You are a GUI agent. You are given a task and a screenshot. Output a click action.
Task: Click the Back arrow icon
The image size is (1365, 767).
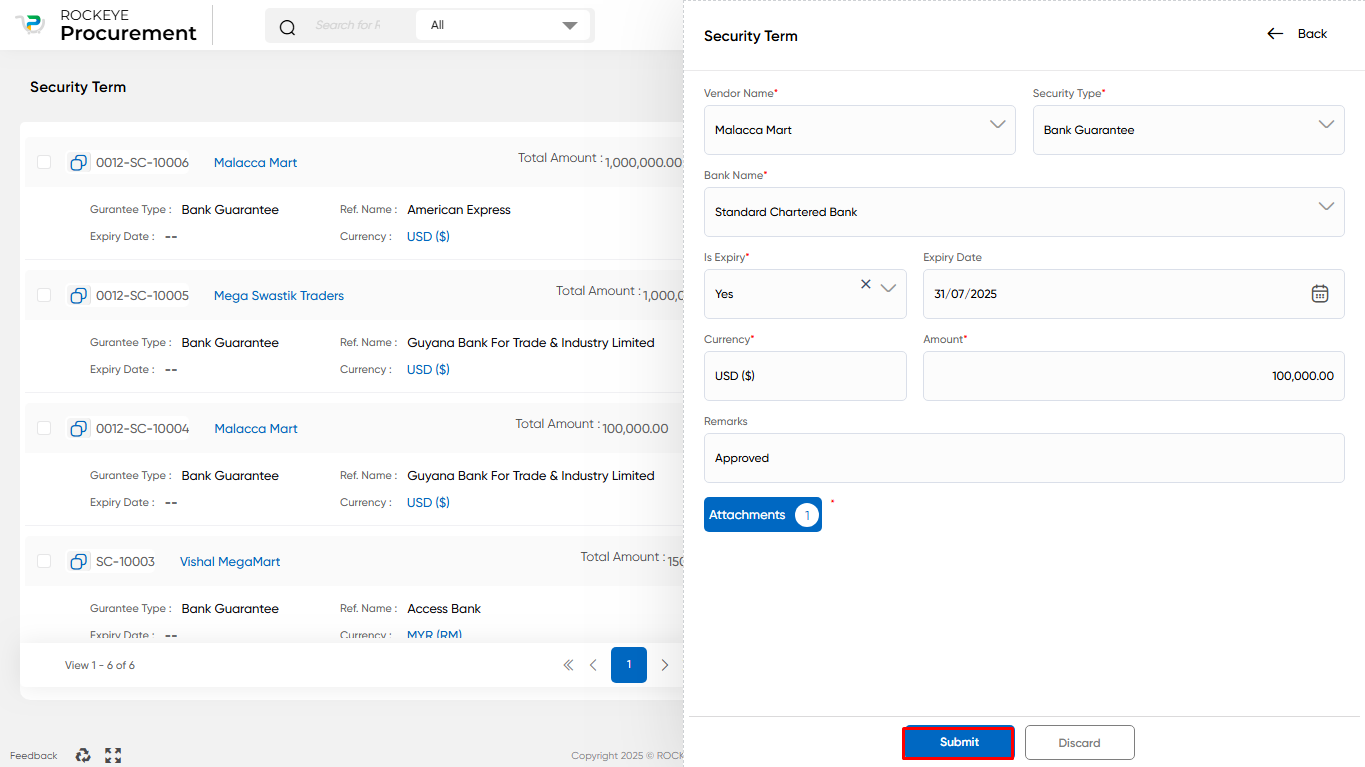(1275, 34)
